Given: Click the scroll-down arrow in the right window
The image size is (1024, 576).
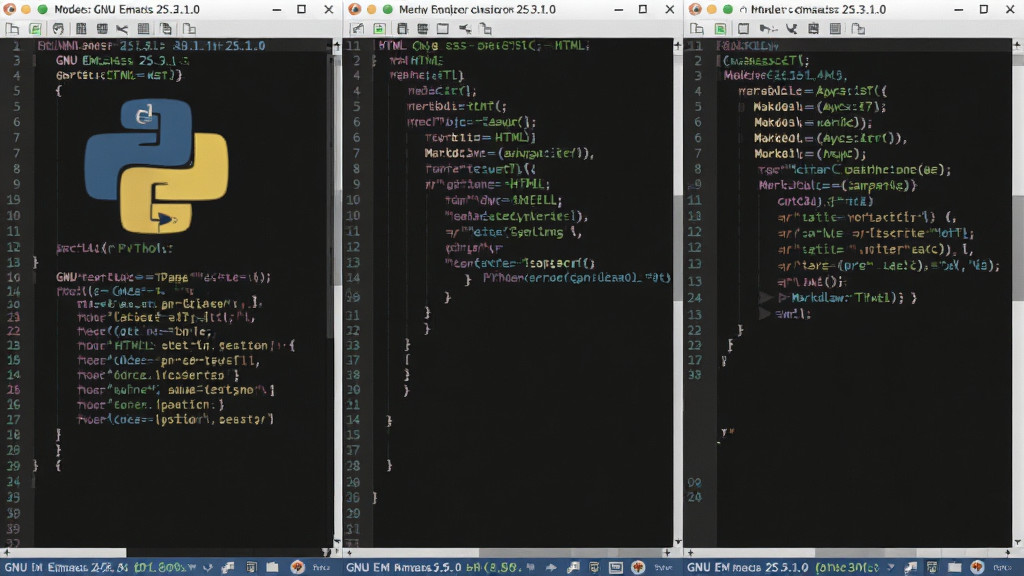Looking at the screenshot, I should tap(1018, 542).
